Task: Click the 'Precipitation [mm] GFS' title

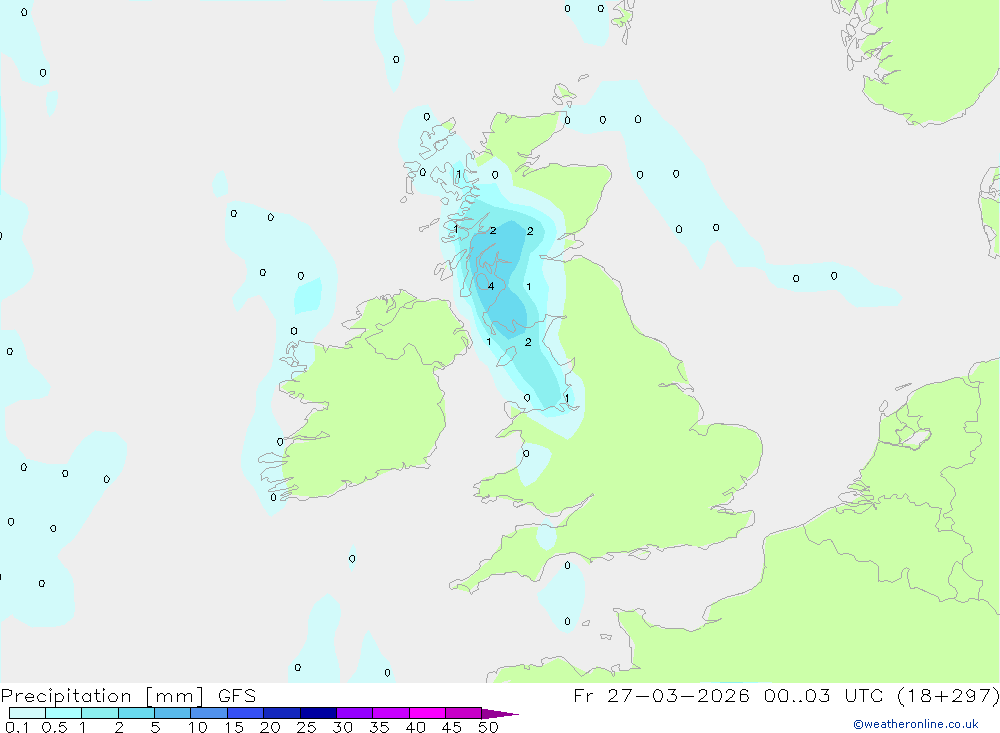Action: [128, 696]
